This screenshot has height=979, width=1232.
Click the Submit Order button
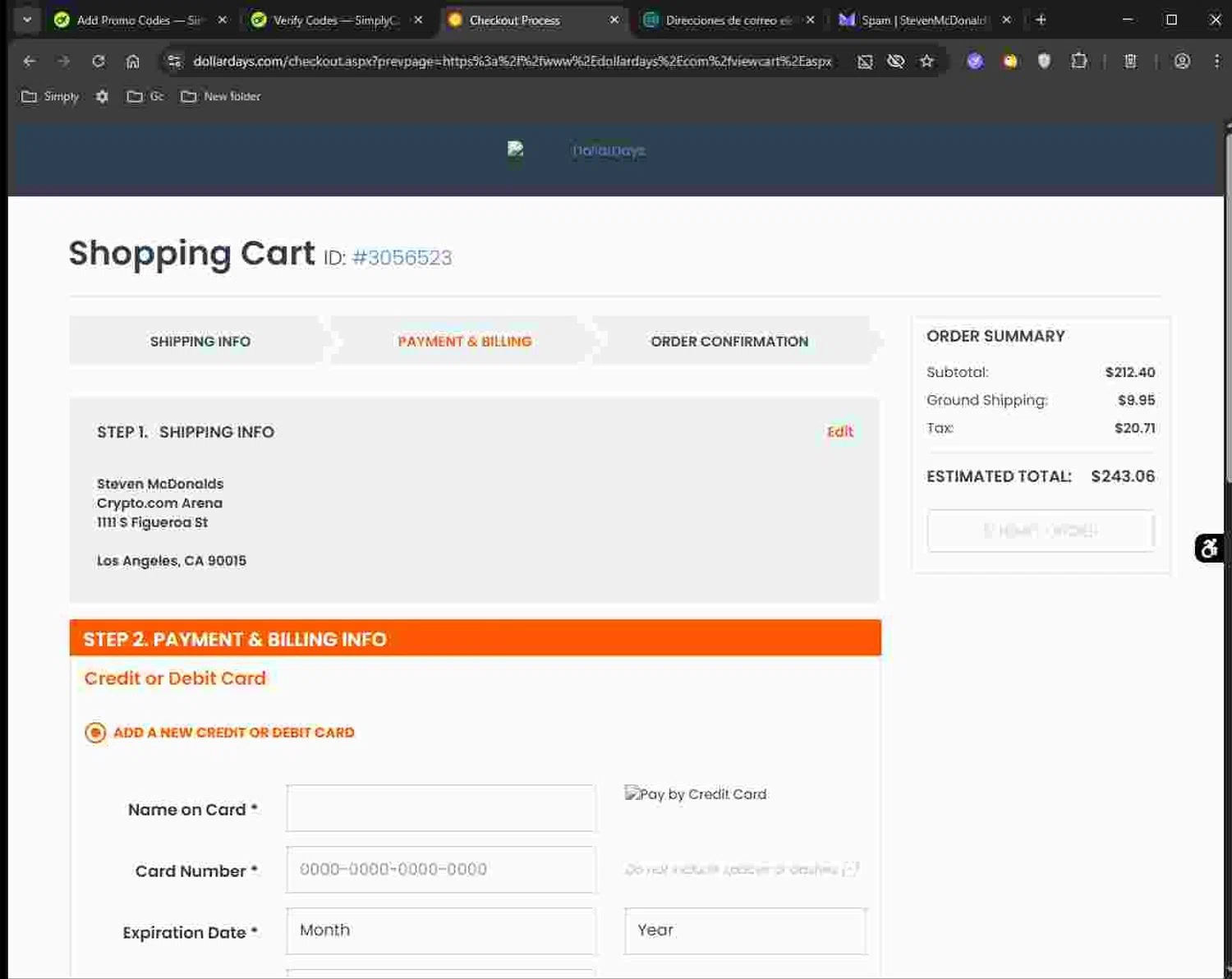[x=1041, y=531]
